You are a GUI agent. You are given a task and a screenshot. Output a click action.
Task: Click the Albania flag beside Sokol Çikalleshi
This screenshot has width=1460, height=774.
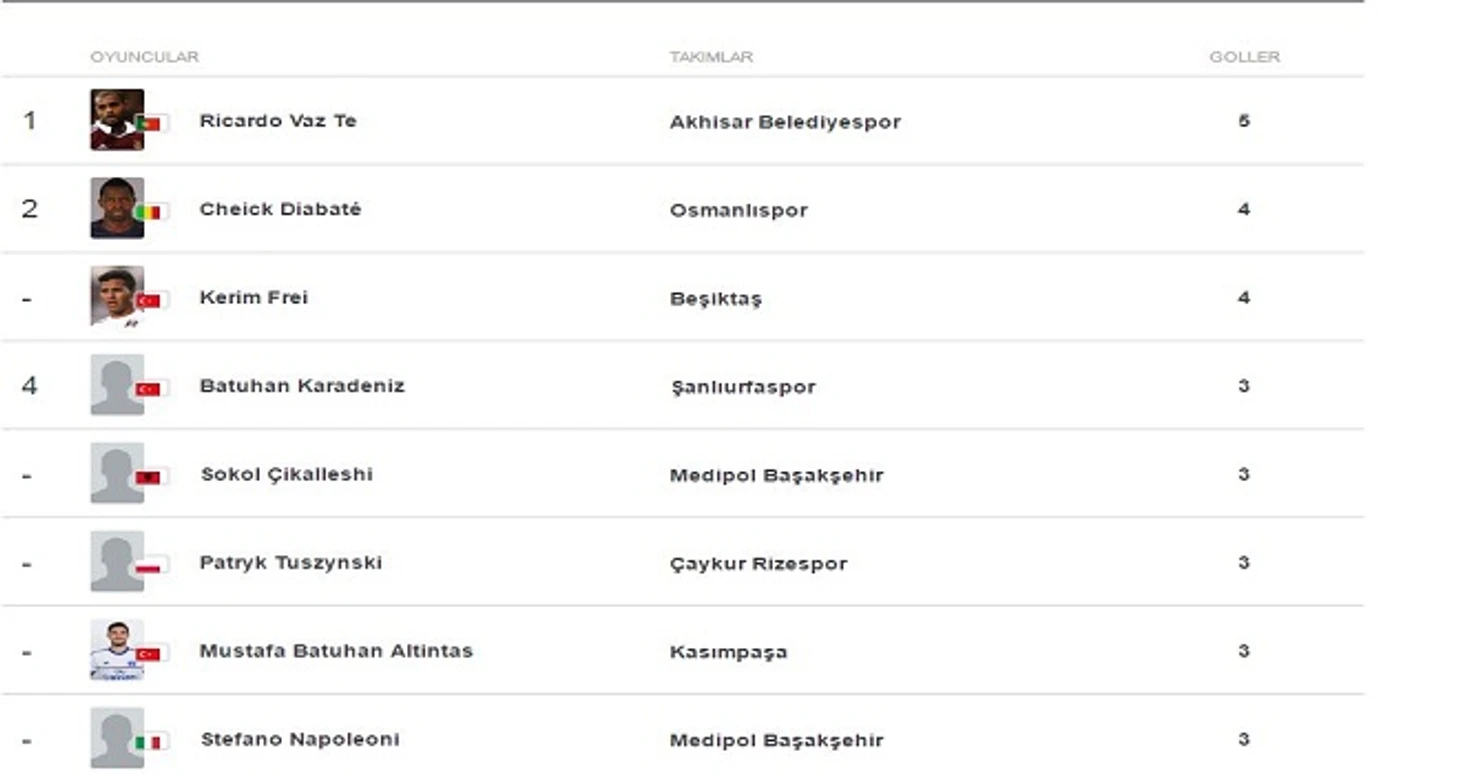tap(150, 477)
